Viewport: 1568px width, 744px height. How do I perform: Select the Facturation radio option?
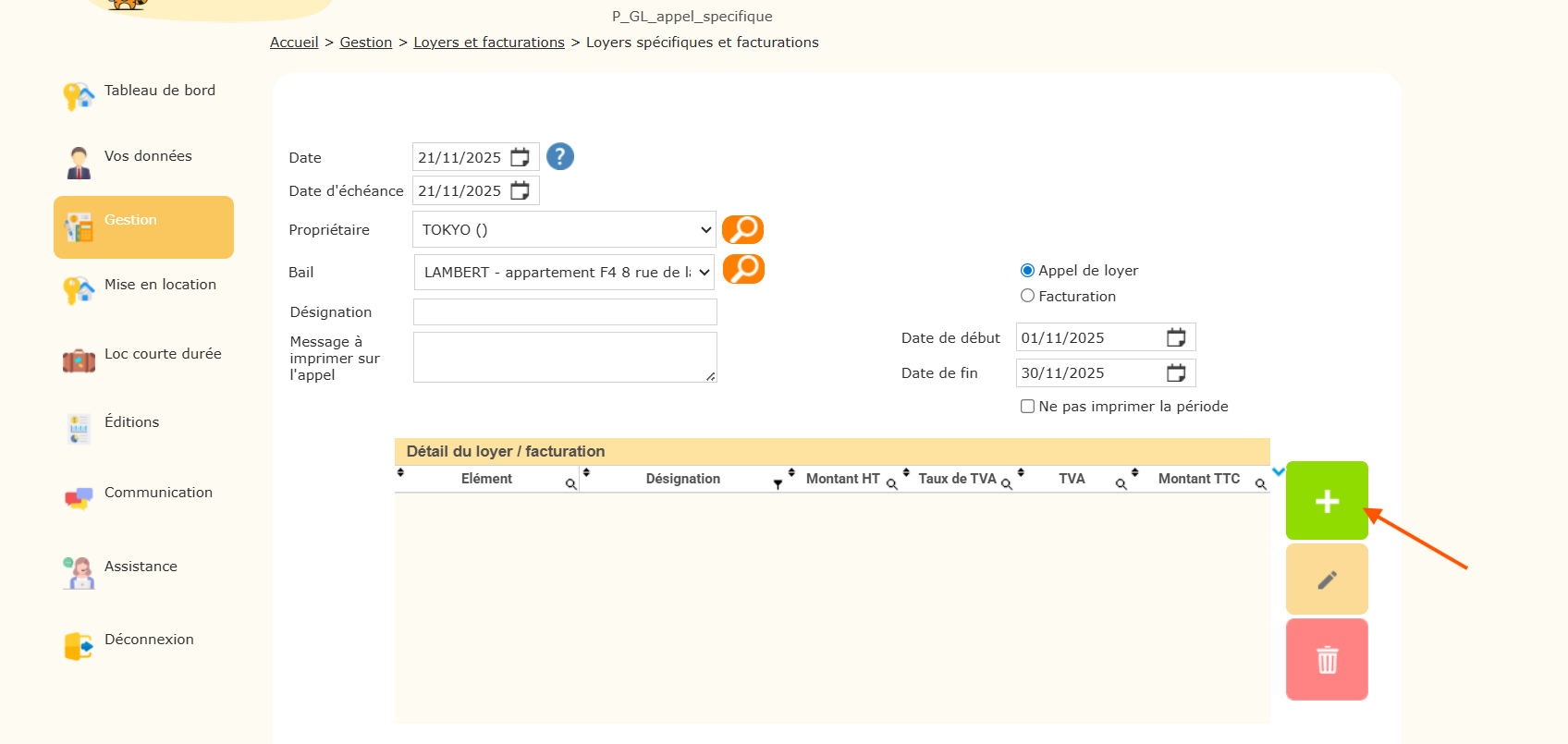1027,296
